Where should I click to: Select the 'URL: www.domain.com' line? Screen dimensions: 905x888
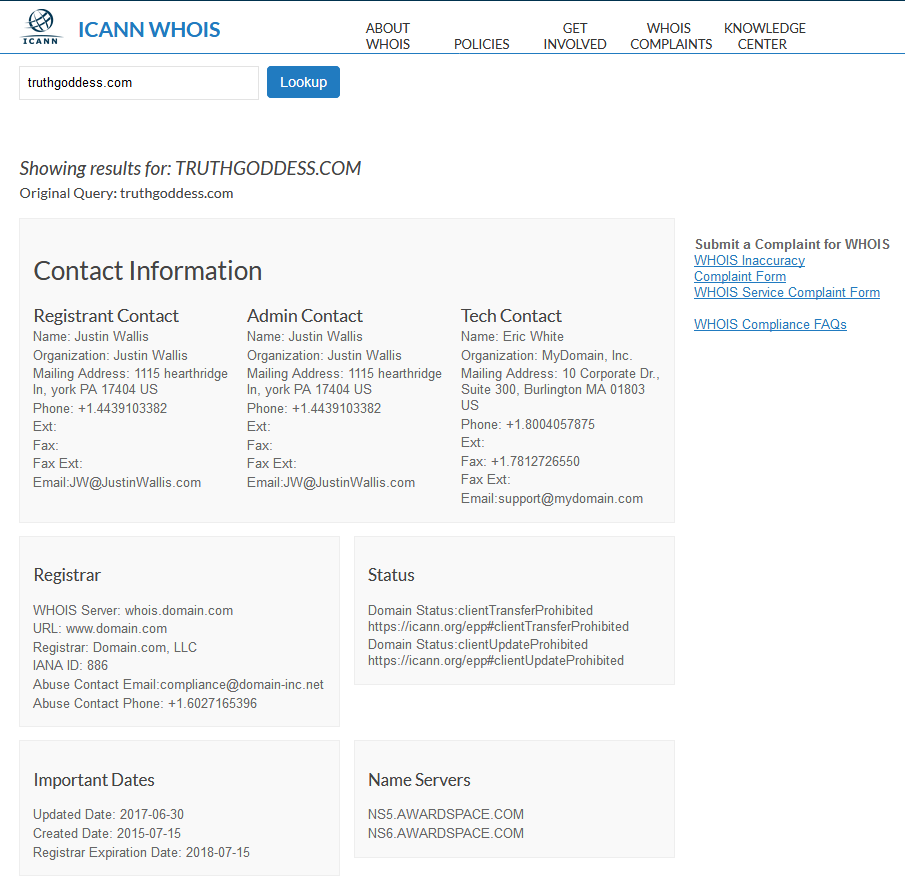(100, 628)
